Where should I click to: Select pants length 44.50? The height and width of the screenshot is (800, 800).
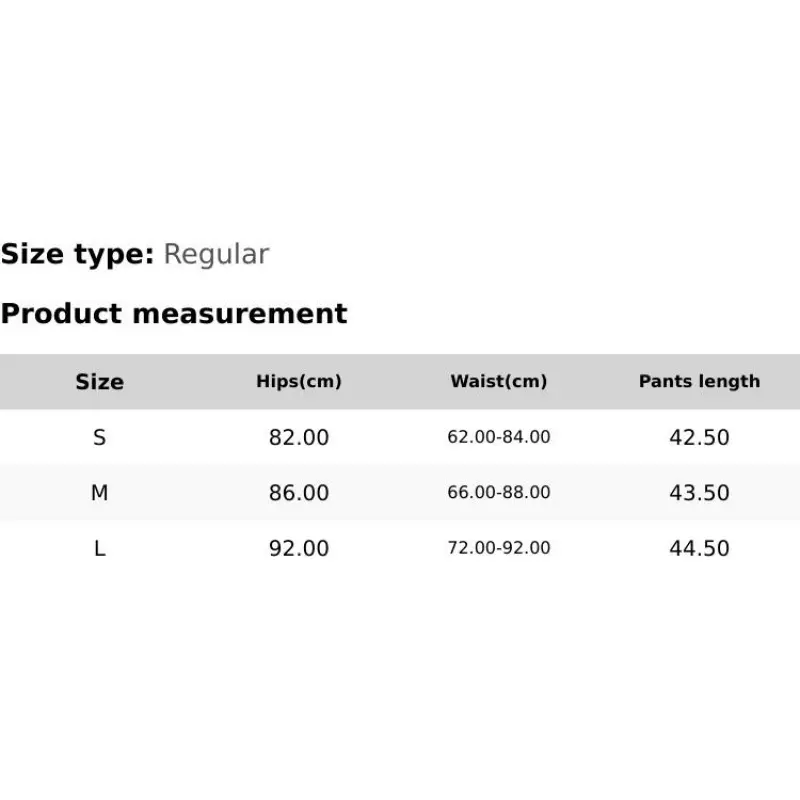[x=699, y=548]
